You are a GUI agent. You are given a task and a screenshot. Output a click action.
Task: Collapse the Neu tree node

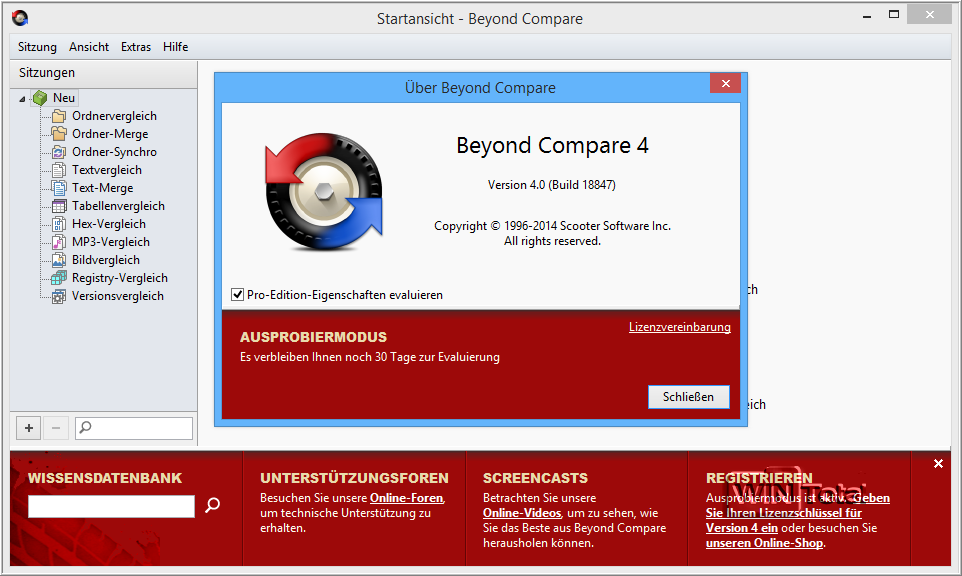22,99
